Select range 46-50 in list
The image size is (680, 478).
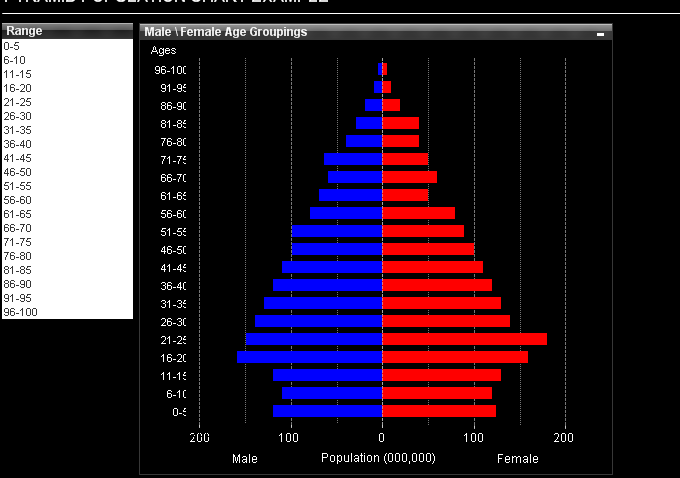click(x=67, y=172)
